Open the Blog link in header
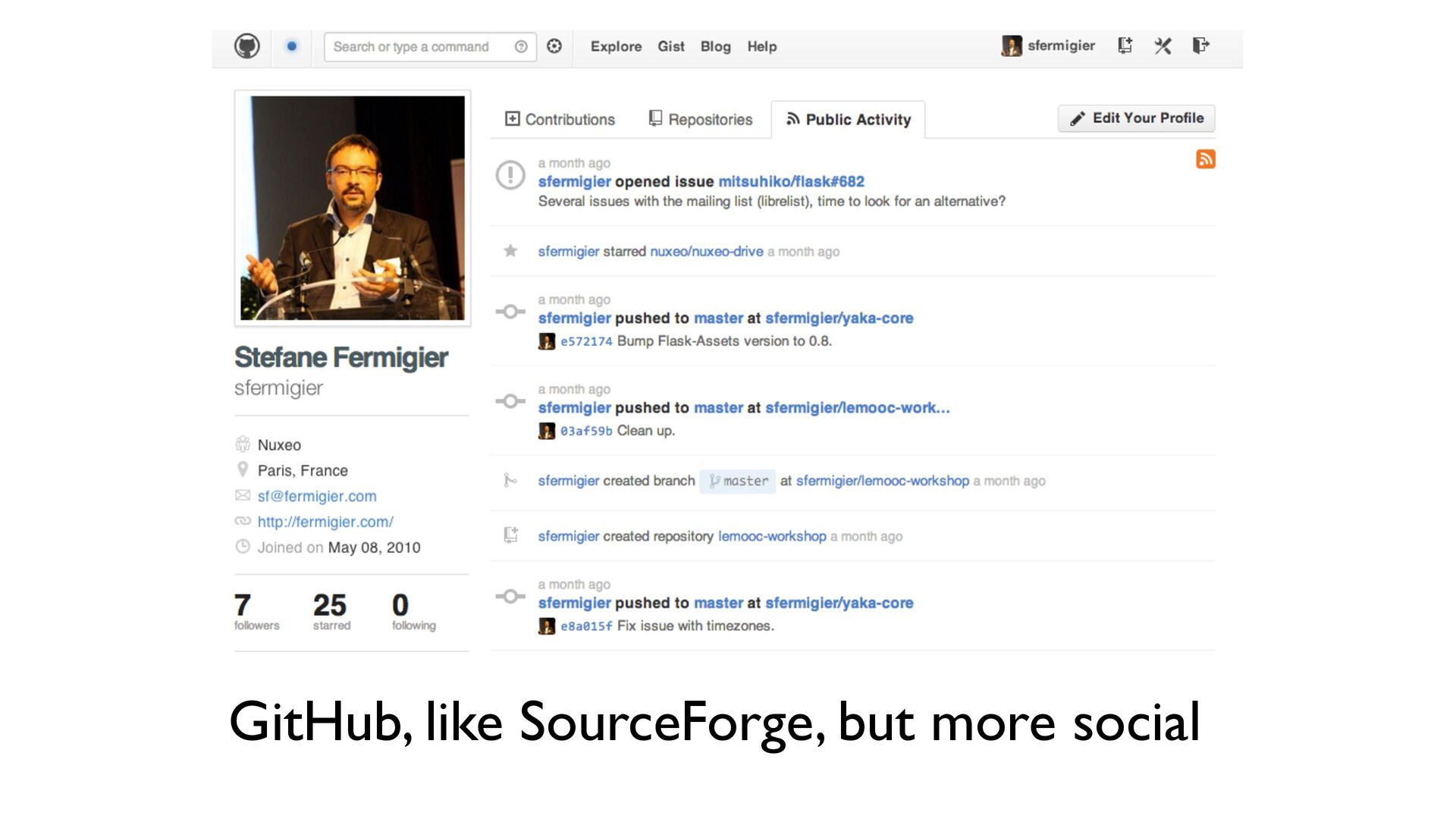1456x819 pixels. pyautogui.click(x=715, y=47)
